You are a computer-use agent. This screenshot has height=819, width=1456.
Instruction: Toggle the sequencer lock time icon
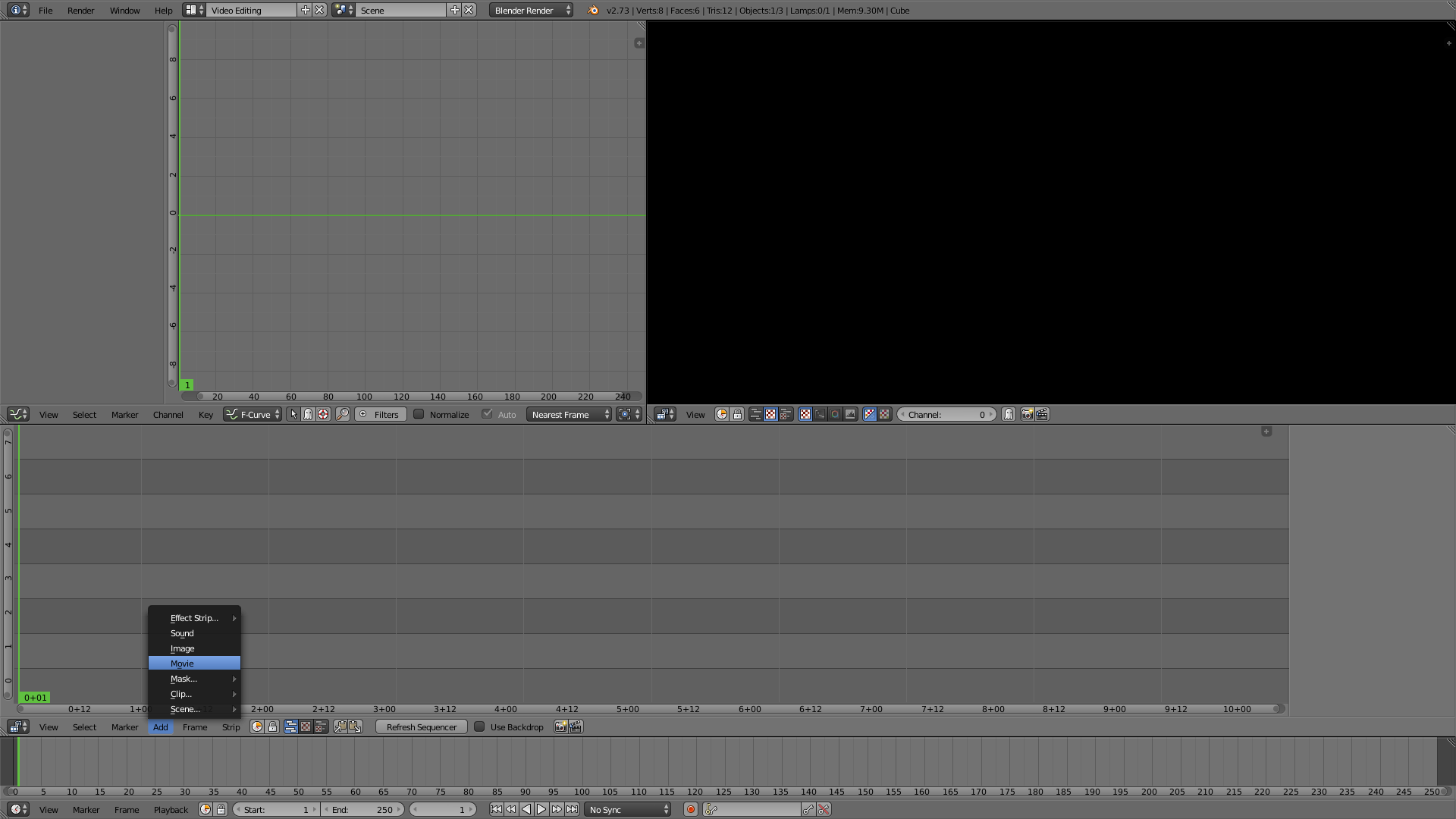[272, 727]
